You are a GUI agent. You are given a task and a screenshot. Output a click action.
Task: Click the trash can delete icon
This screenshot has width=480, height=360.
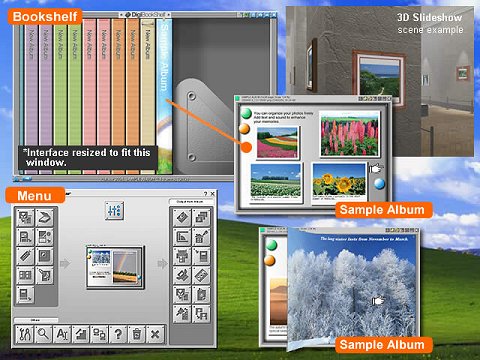(x=136, y=334)
